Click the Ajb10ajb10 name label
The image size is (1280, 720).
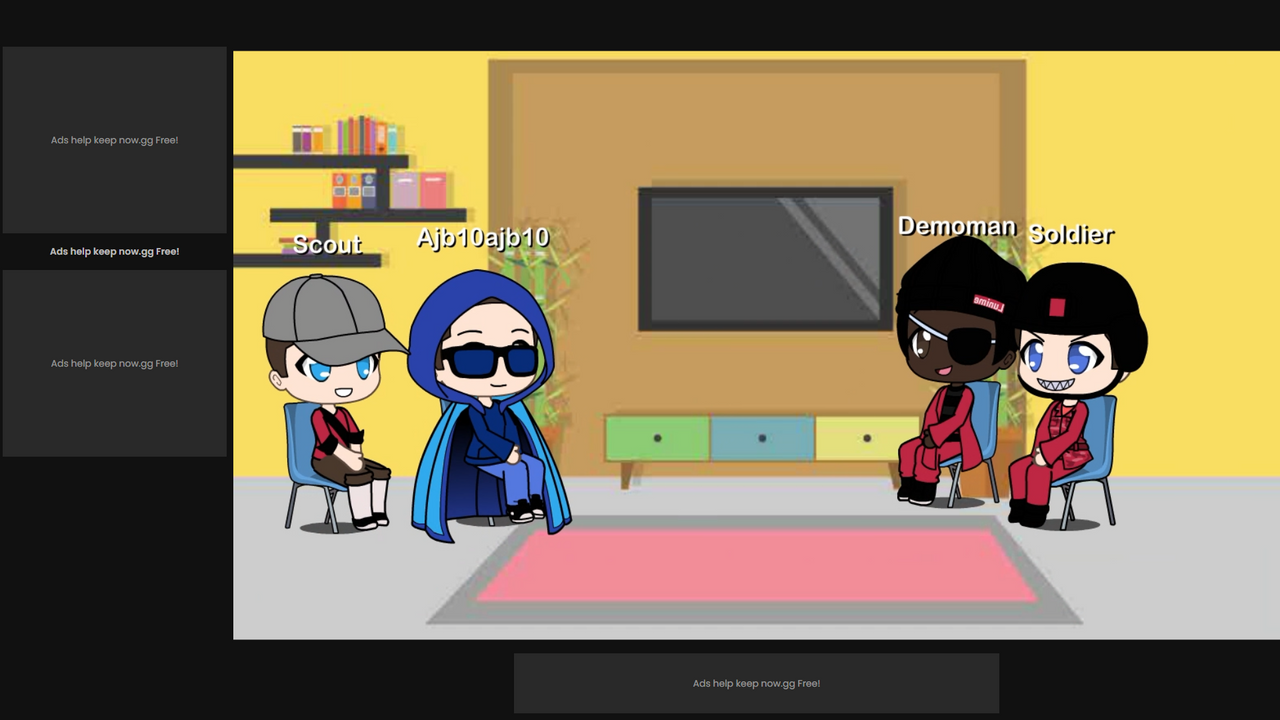(x=483, y=238)
